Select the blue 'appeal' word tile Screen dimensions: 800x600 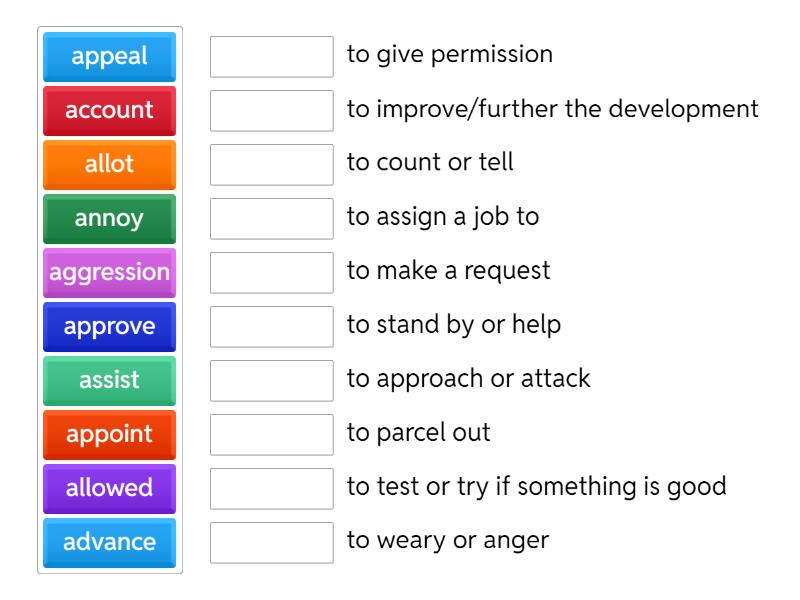[x=109, y=56]
